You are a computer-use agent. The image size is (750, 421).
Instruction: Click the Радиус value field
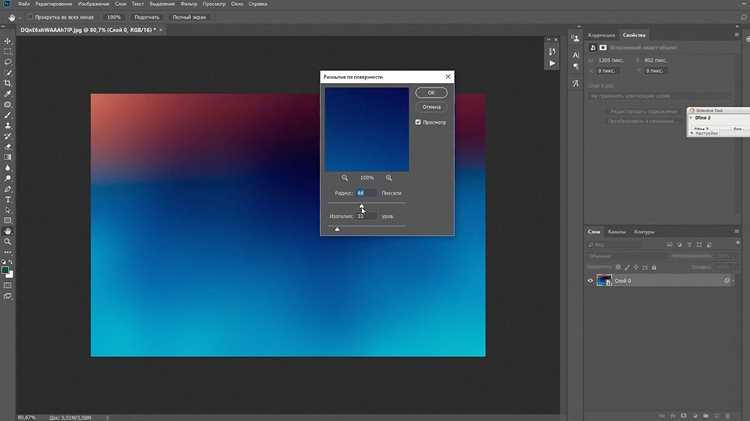point(366,193)
